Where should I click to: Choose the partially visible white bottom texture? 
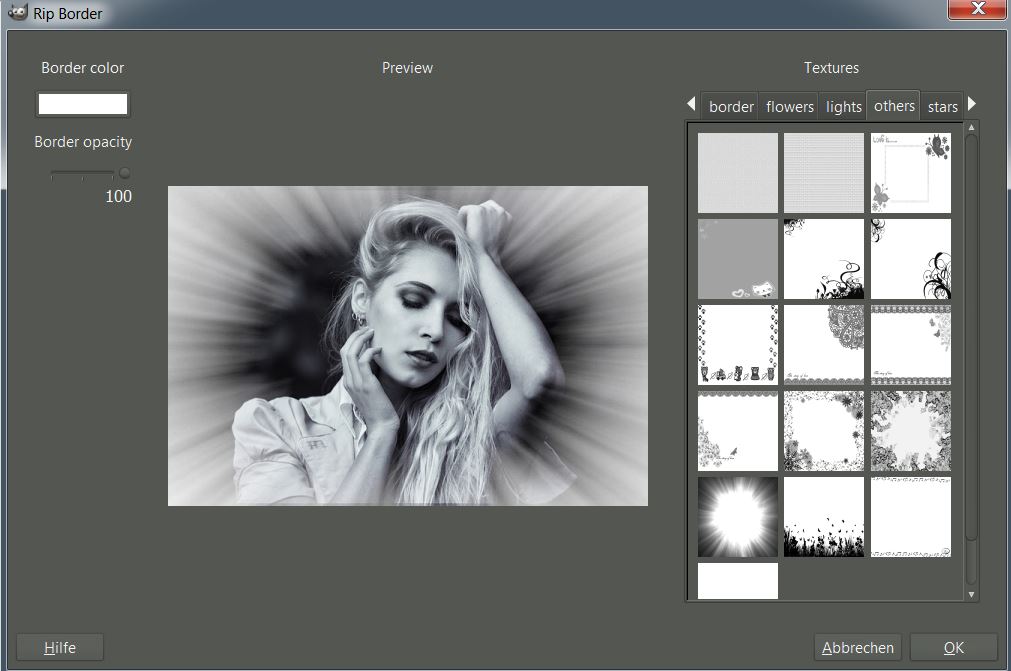click(x=738, y=581)
